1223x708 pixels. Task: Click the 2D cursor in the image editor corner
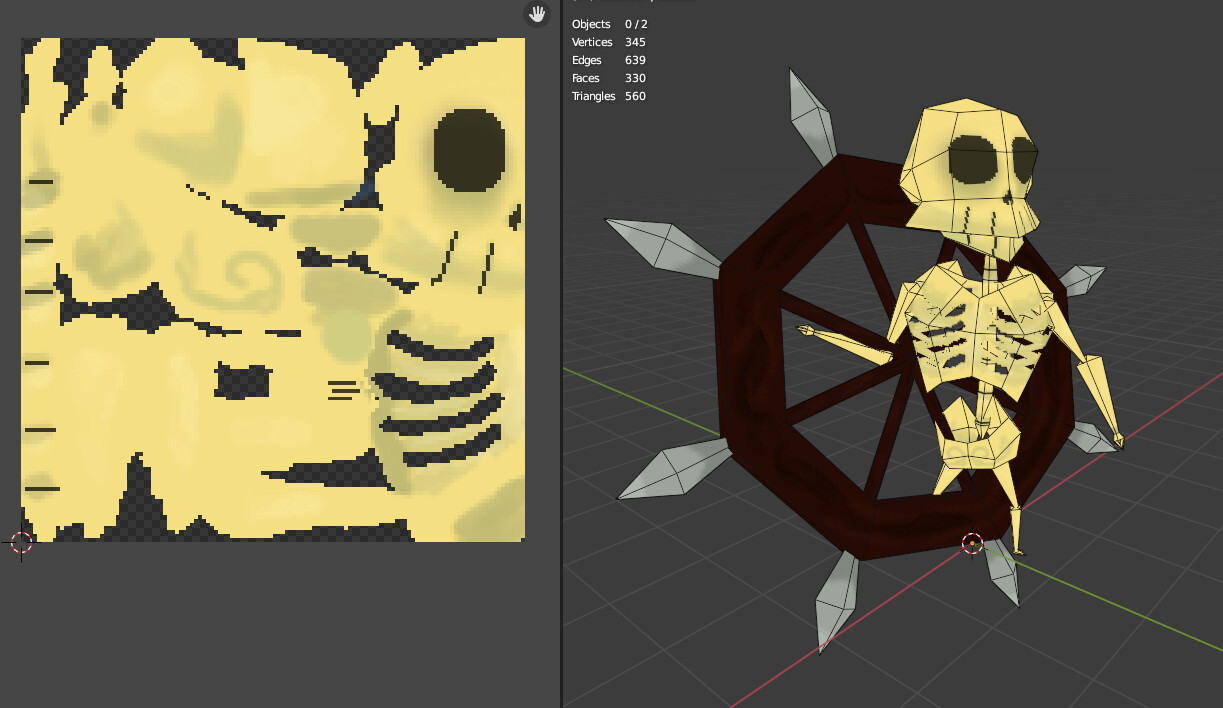coord(20,543)
